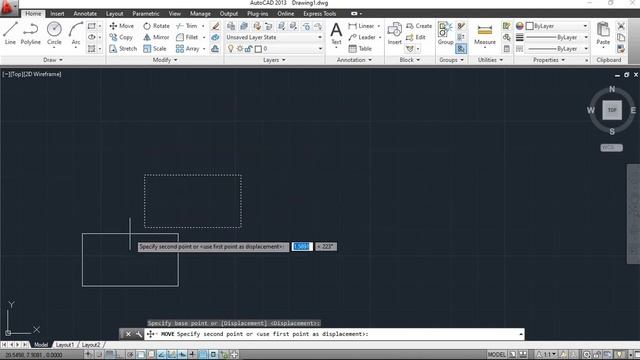Screen dimensions: 640x360
Task: Click the dynamic input distance field
Action: tap(302, 247)
